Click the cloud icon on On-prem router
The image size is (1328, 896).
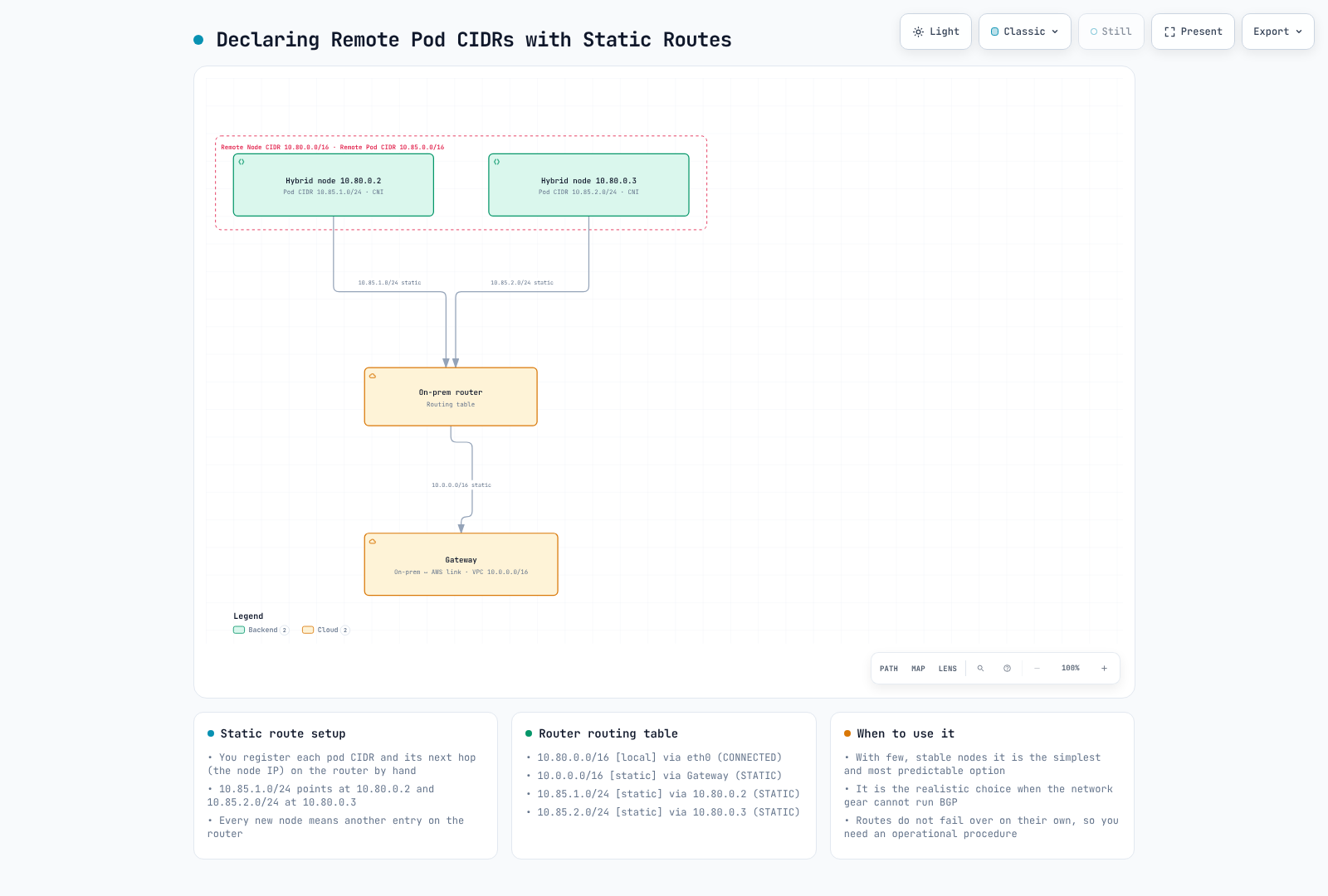[x=373, y=376]
